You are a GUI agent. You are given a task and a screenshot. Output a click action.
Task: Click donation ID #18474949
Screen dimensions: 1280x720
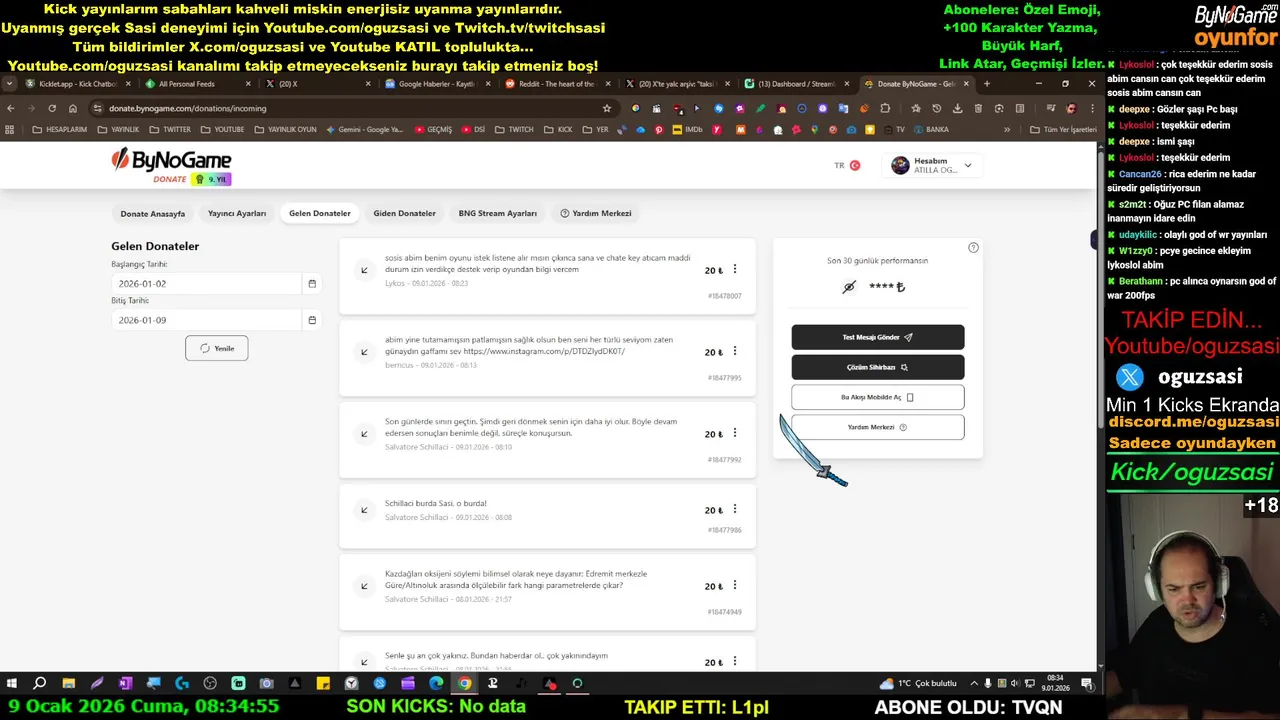click(724, 612)
